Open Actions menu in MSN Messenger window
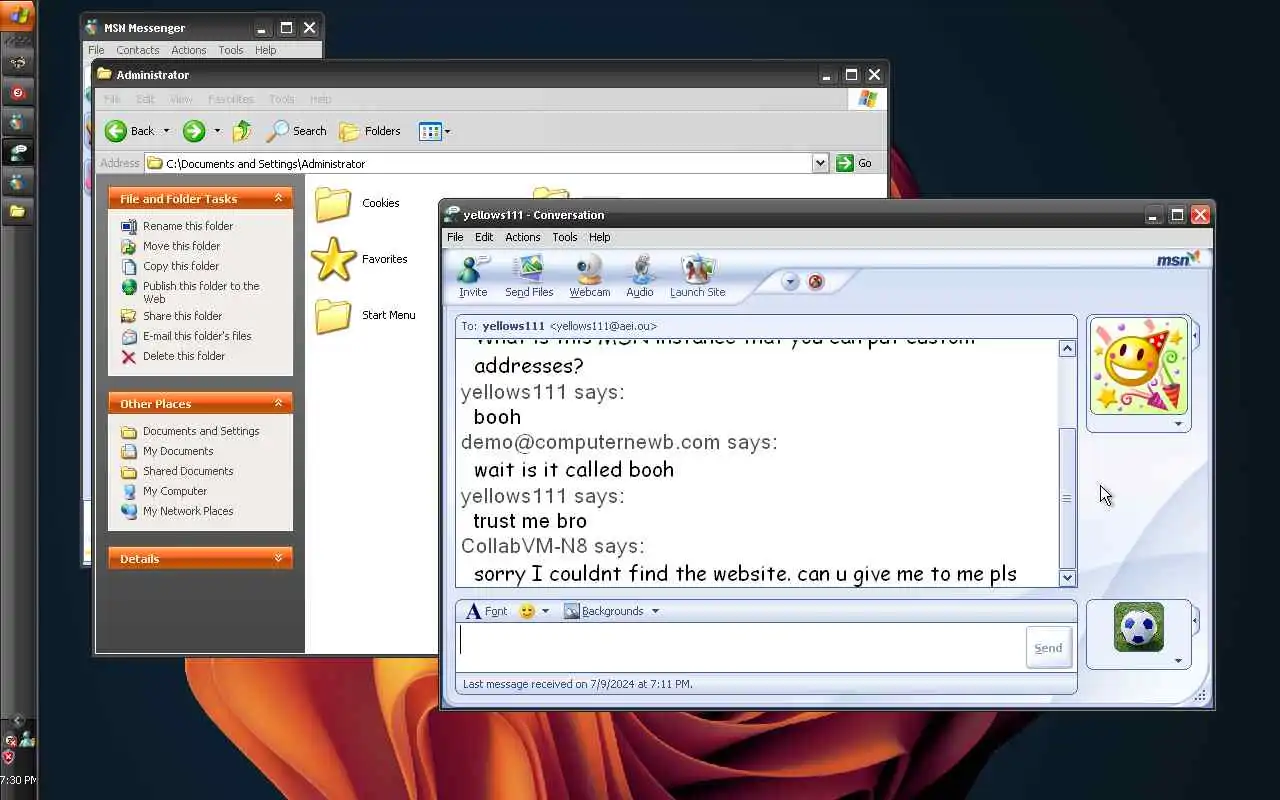 pyautogui.click(x=188, y=50)
